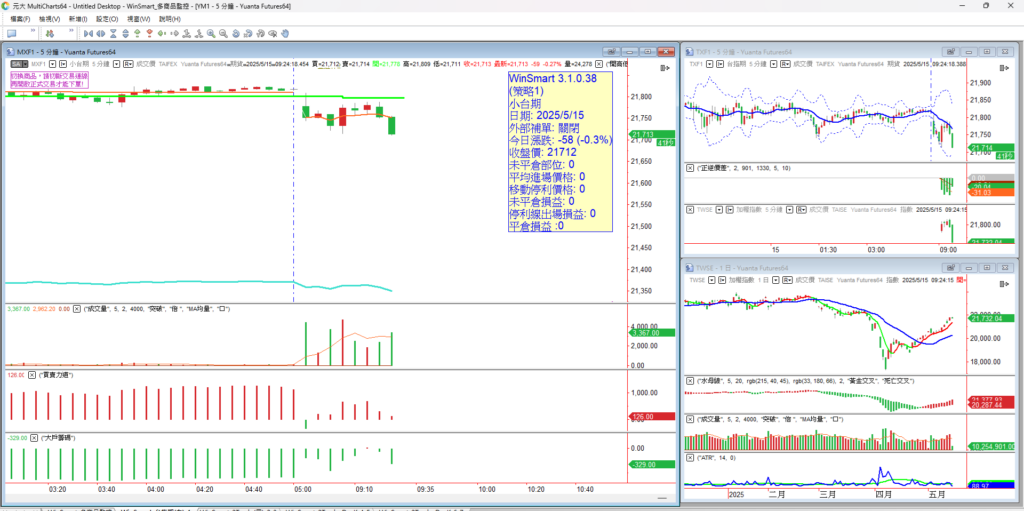Toggle the 水母鏈 indicator status box
Viewport: 1024px width, 511px height.
pos(690,380)
